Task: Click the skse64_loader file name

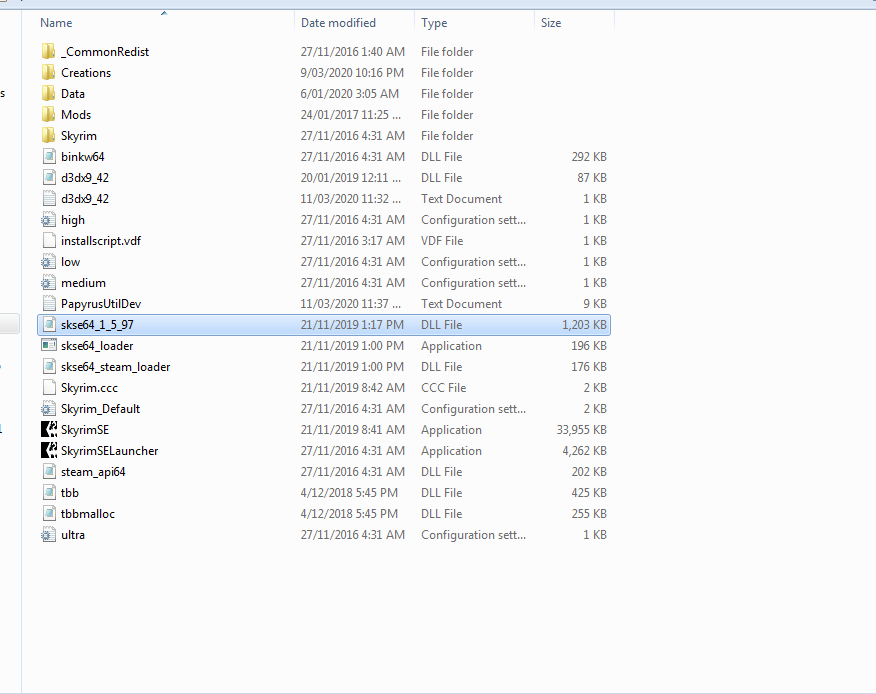Action: pyautogui.click(x=97, y=346)
